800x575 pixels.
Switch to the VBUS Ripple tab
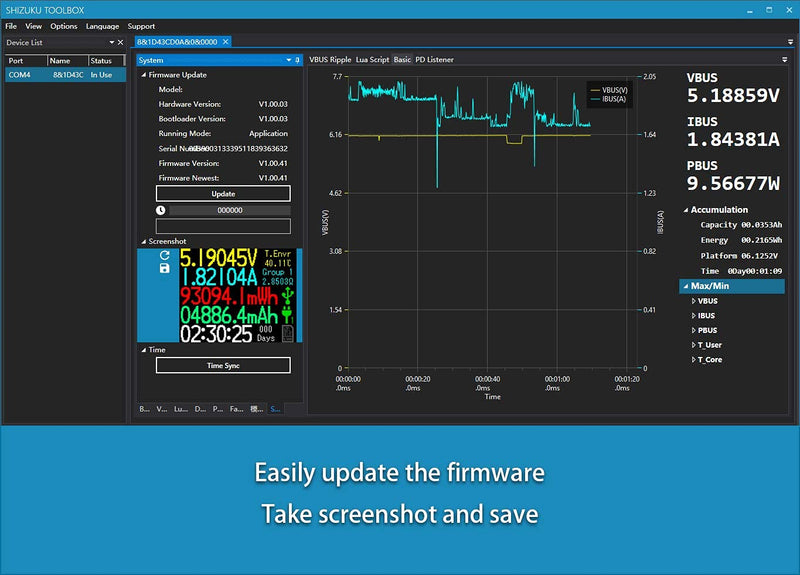[330, 60]
